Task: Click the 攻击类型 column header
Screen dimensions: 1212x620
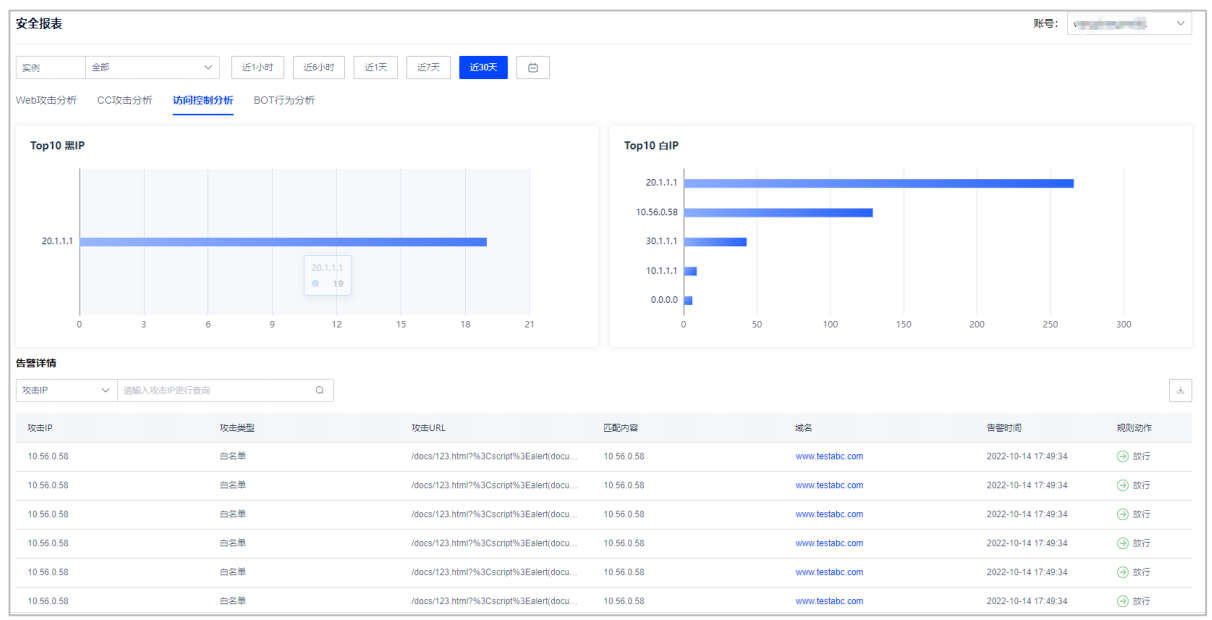Action: [x=237, y=428]
